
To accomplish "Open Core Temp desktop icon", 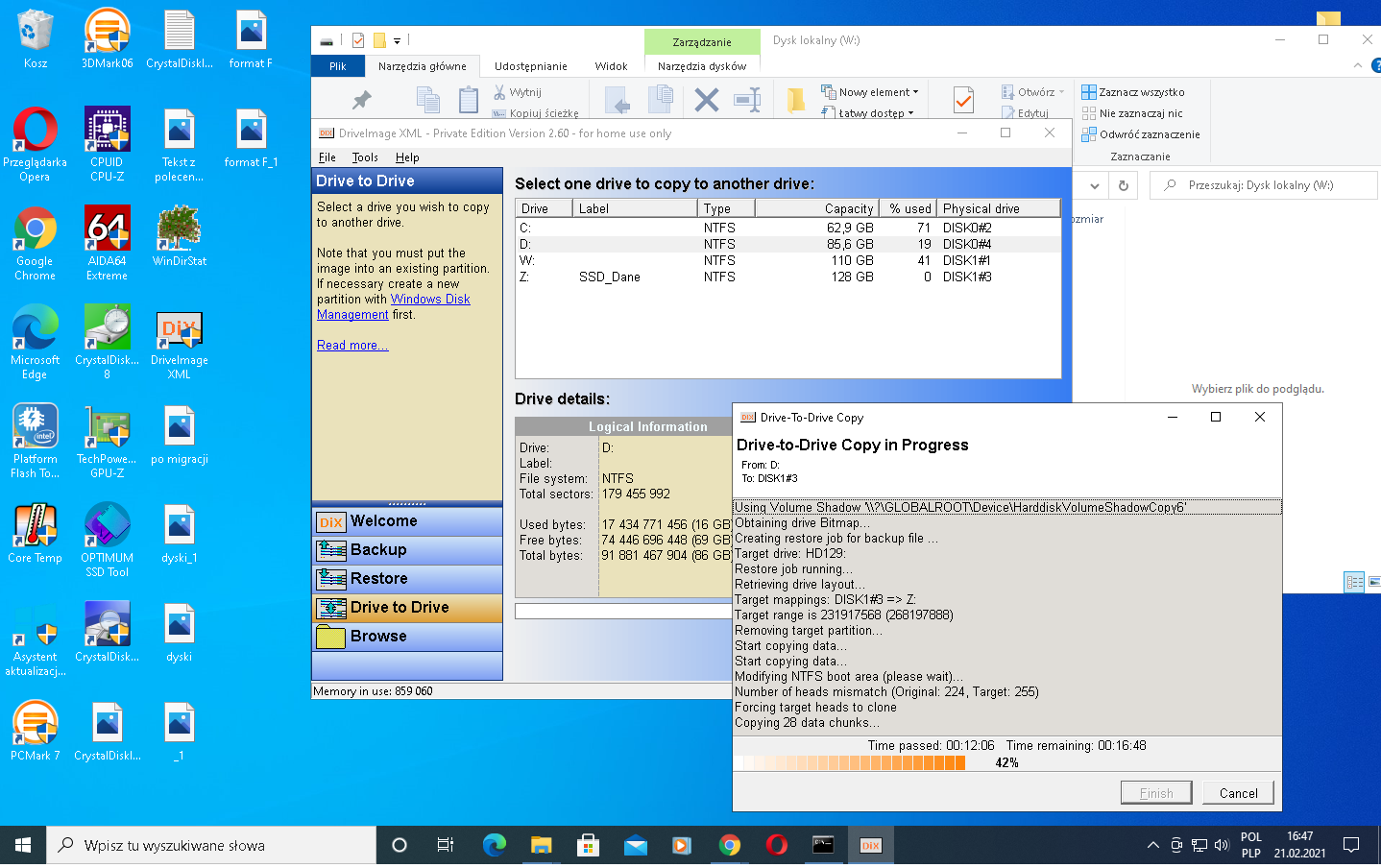I will point(35,533).
